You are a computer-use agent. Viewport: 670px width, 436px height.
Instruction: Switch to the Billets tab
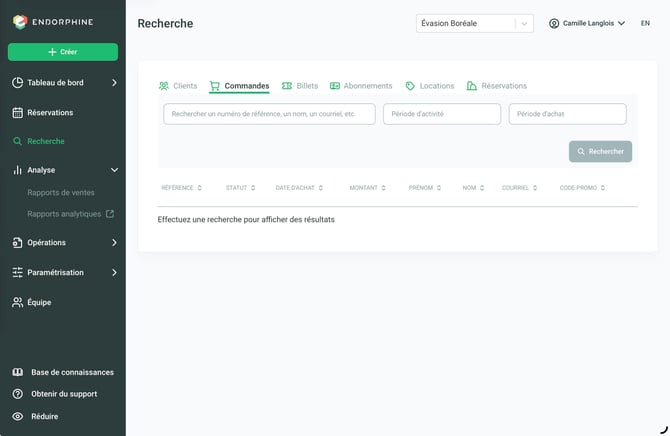[300, 86]
